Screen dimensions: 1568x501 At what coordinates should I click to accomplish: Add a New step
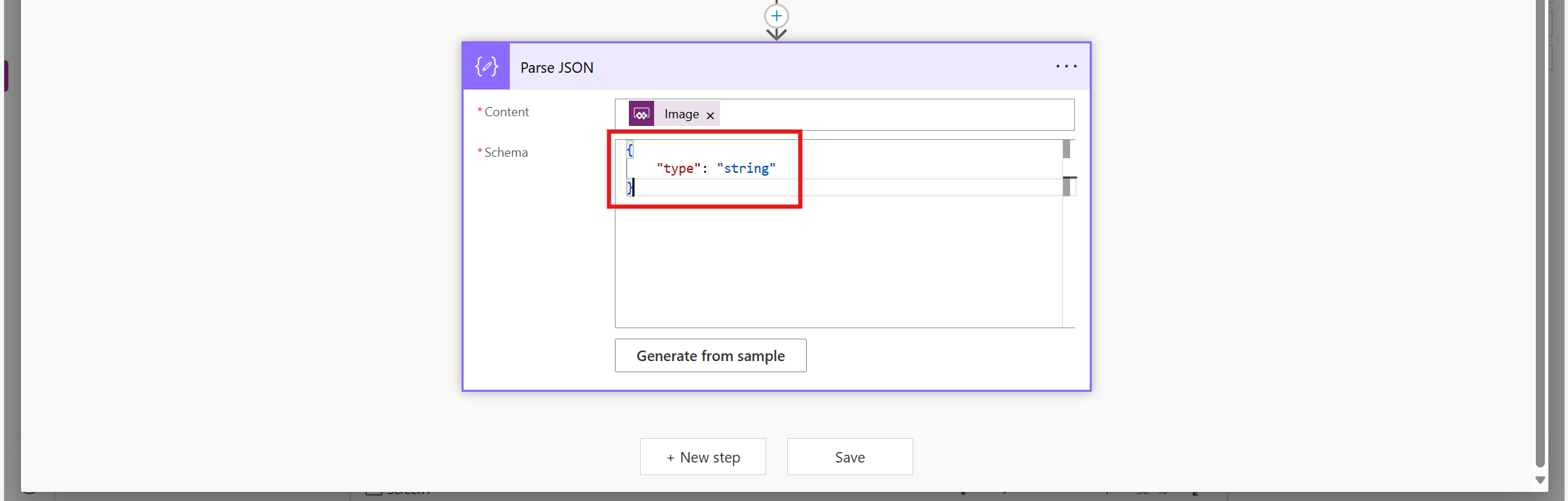coord(702,457)
